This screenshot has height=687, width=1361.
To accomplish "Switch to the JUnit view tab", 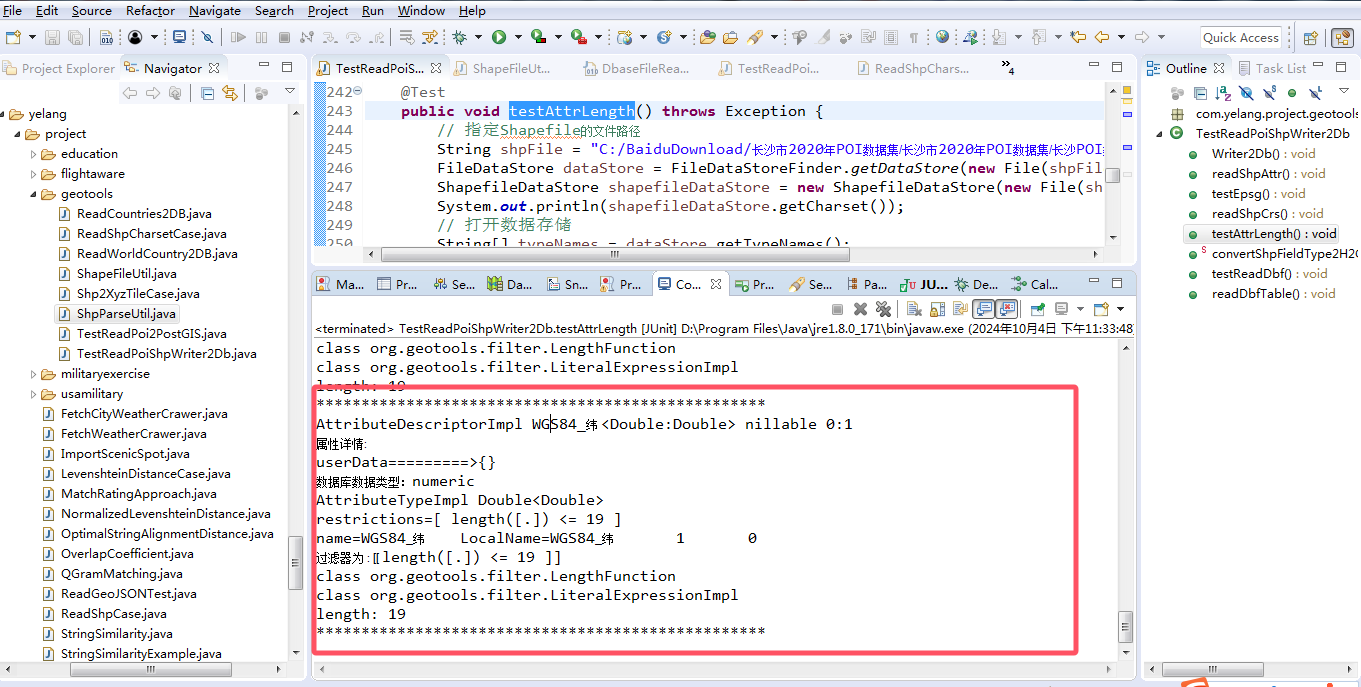I will [x=924, y=284].
